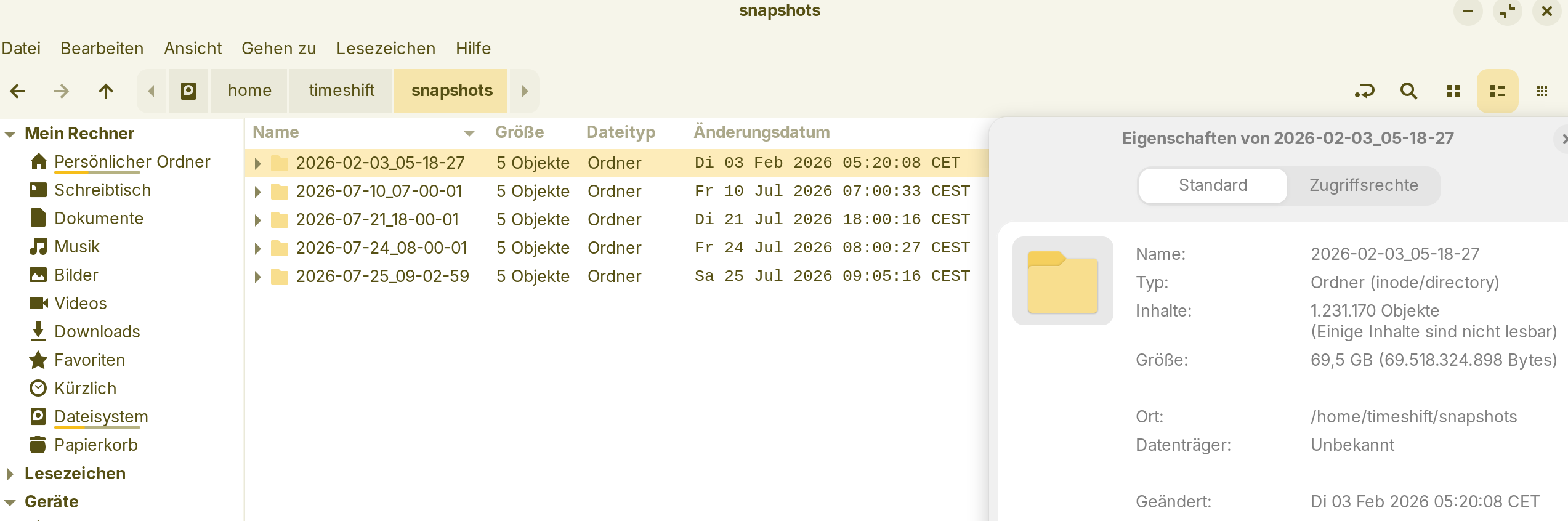Screen dimensions: 1568x521
Task: Restore the snapshots window size
Action: pos(1508,11)
